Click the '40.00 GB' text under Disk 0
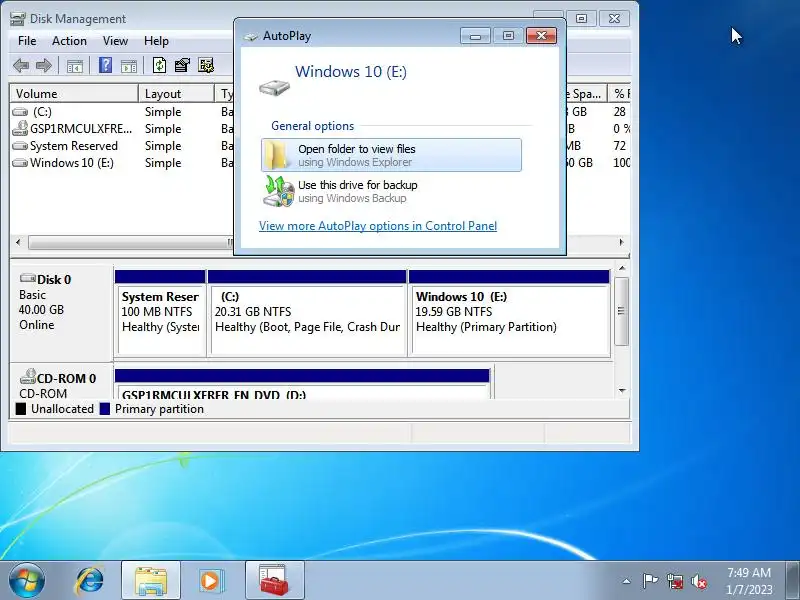This screenshot has height=600, width=800. click(41, 310)
